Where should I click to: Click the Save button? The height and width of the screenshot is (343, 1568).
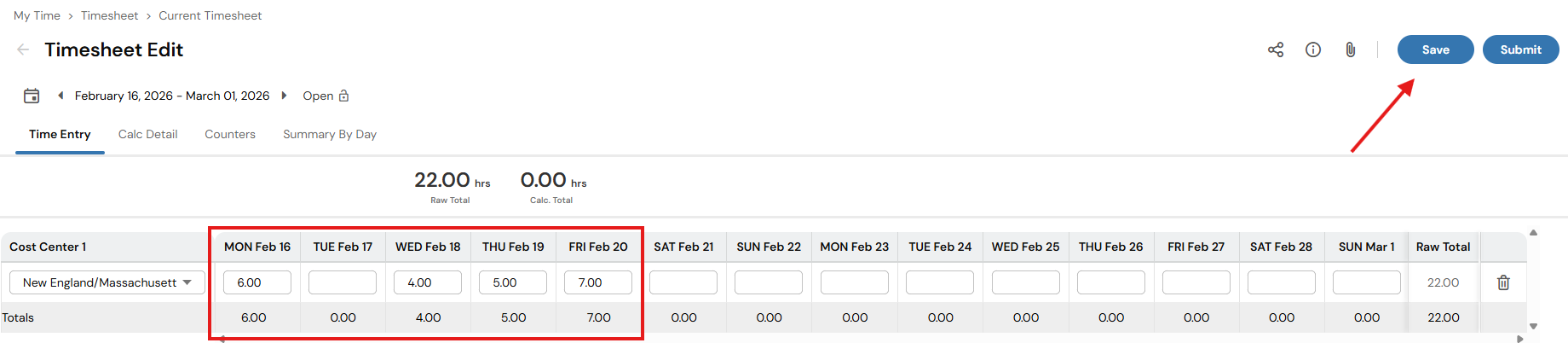tap(1436, 49)
